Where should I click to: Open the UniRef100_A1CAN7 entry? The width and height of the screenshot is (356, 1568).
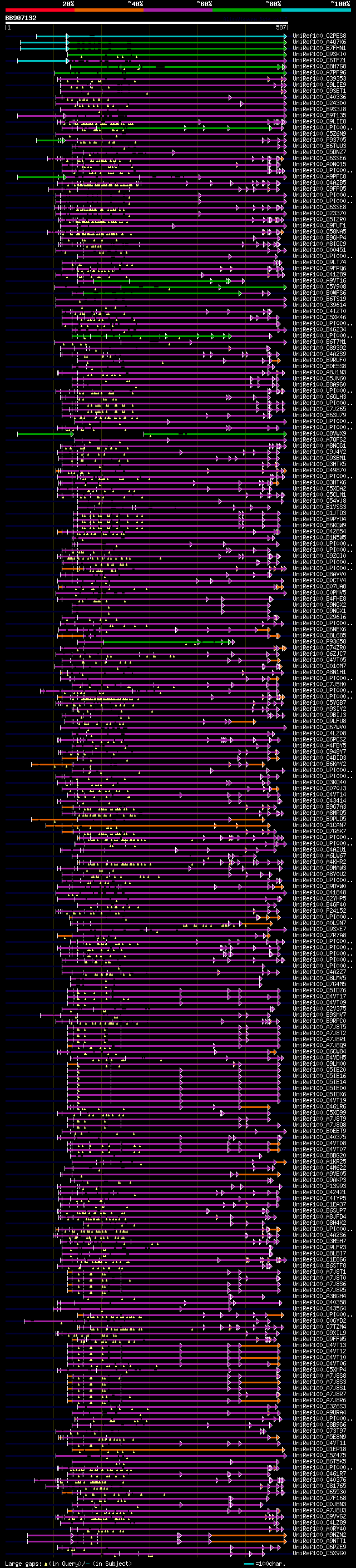pos(319,825)
